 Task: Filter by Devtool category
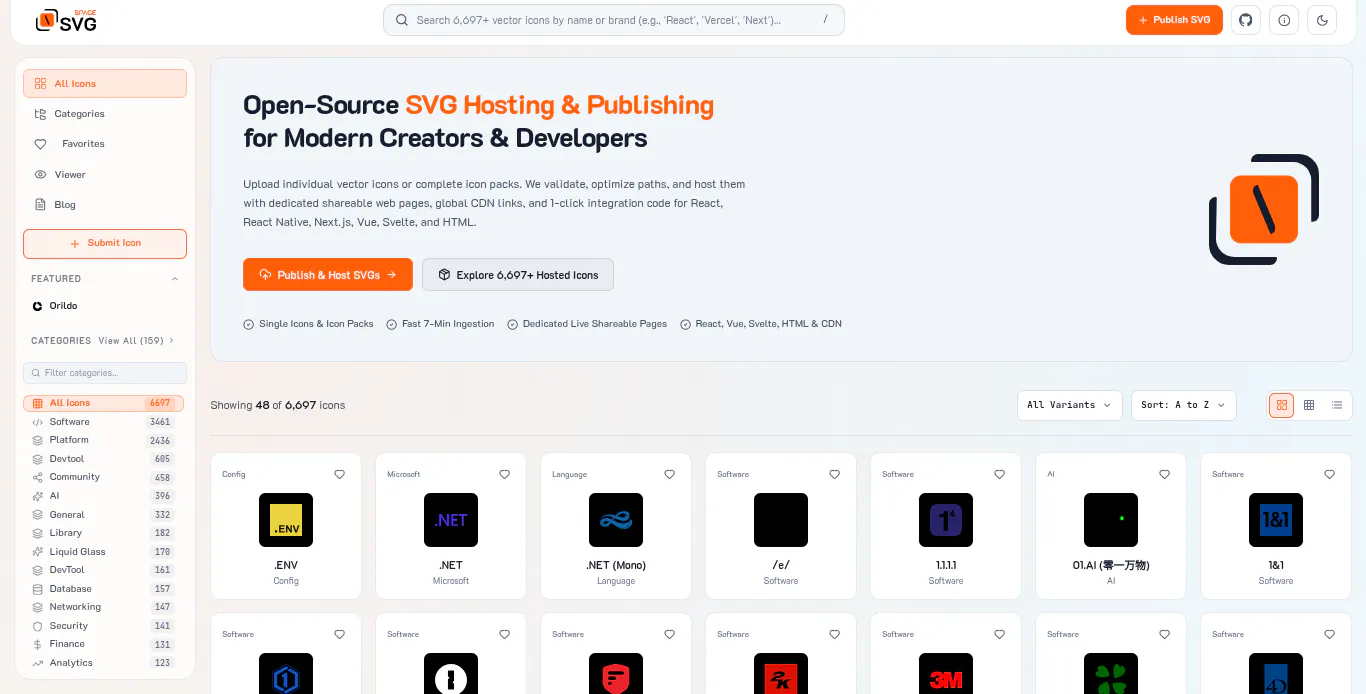105,459
